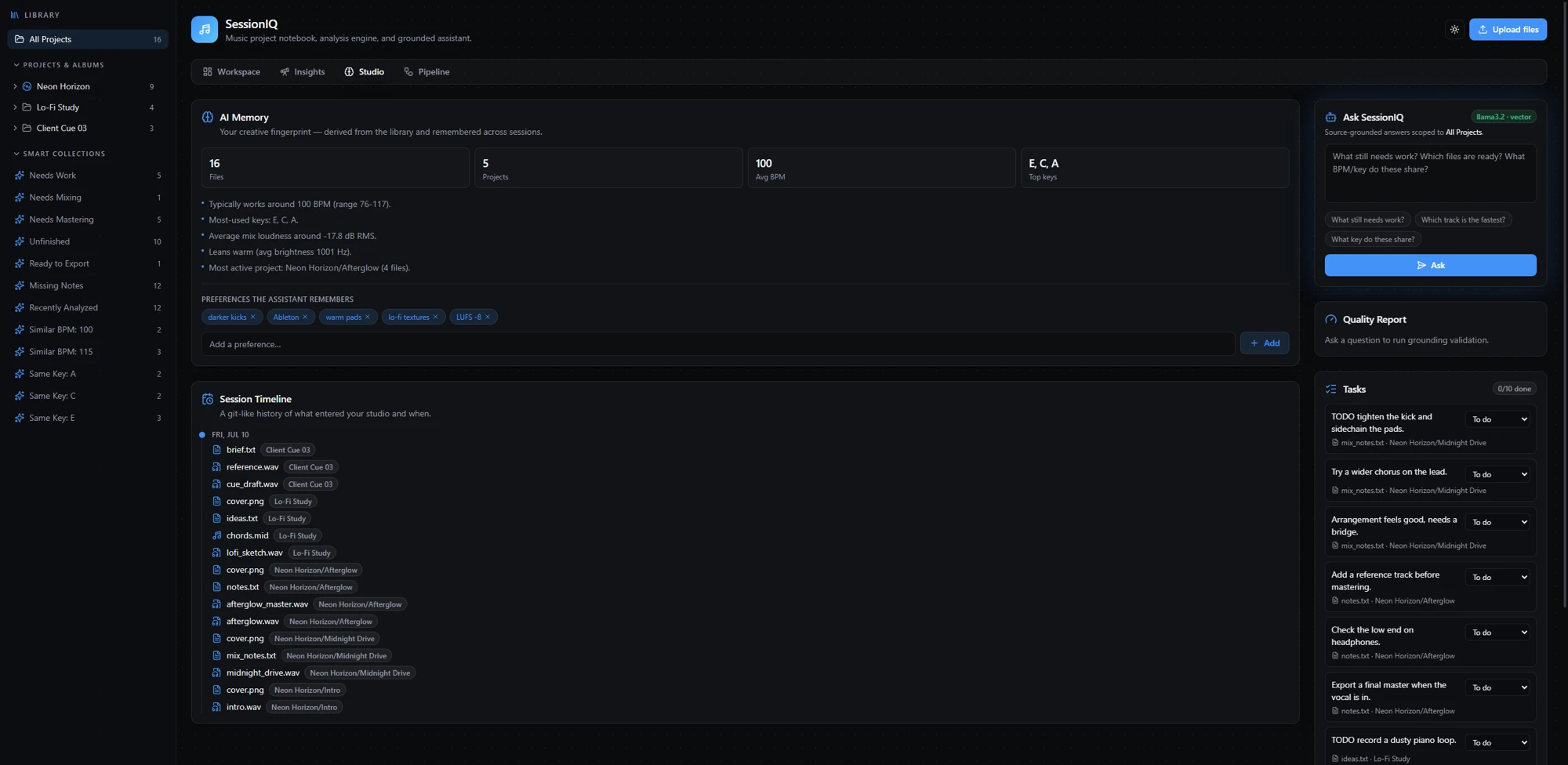Switch to the Insights tab
Viewport: 1568px width, 765px height.
303,72
